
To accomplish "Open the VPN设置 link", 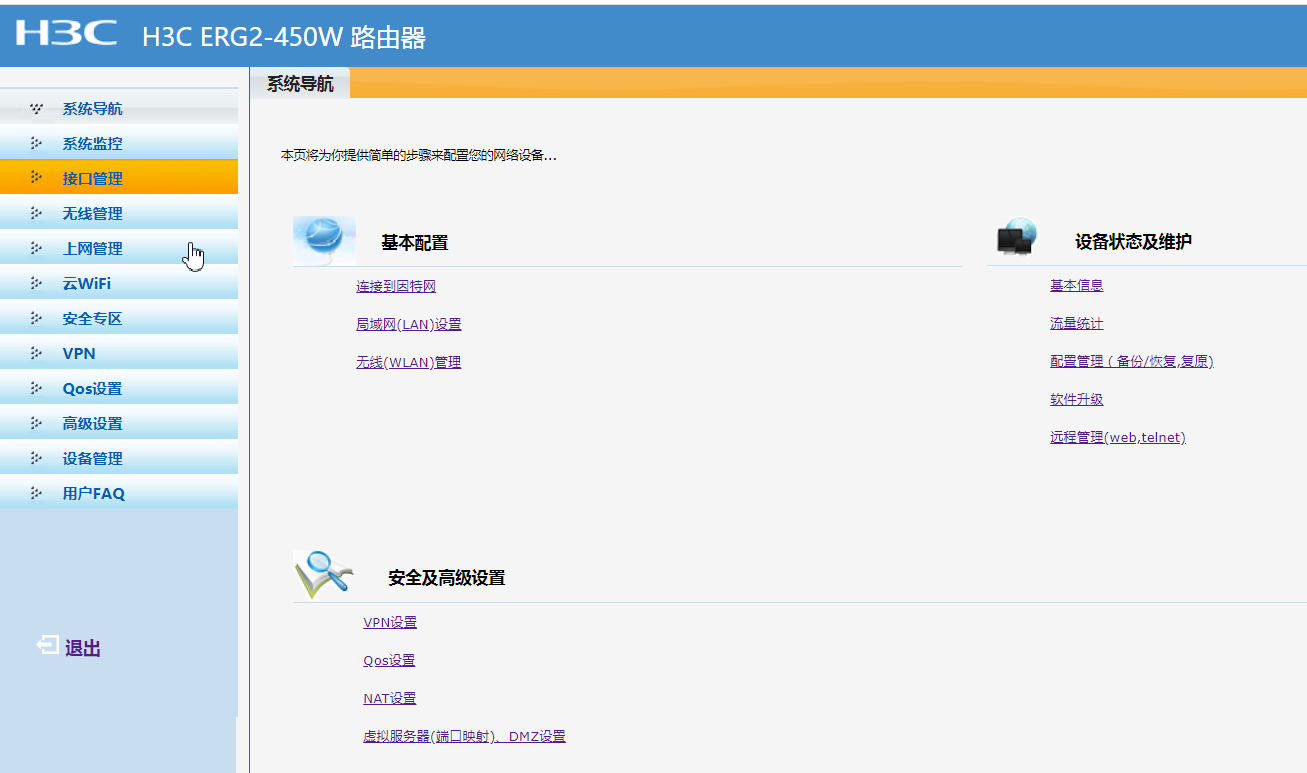I will click(390, 622).
